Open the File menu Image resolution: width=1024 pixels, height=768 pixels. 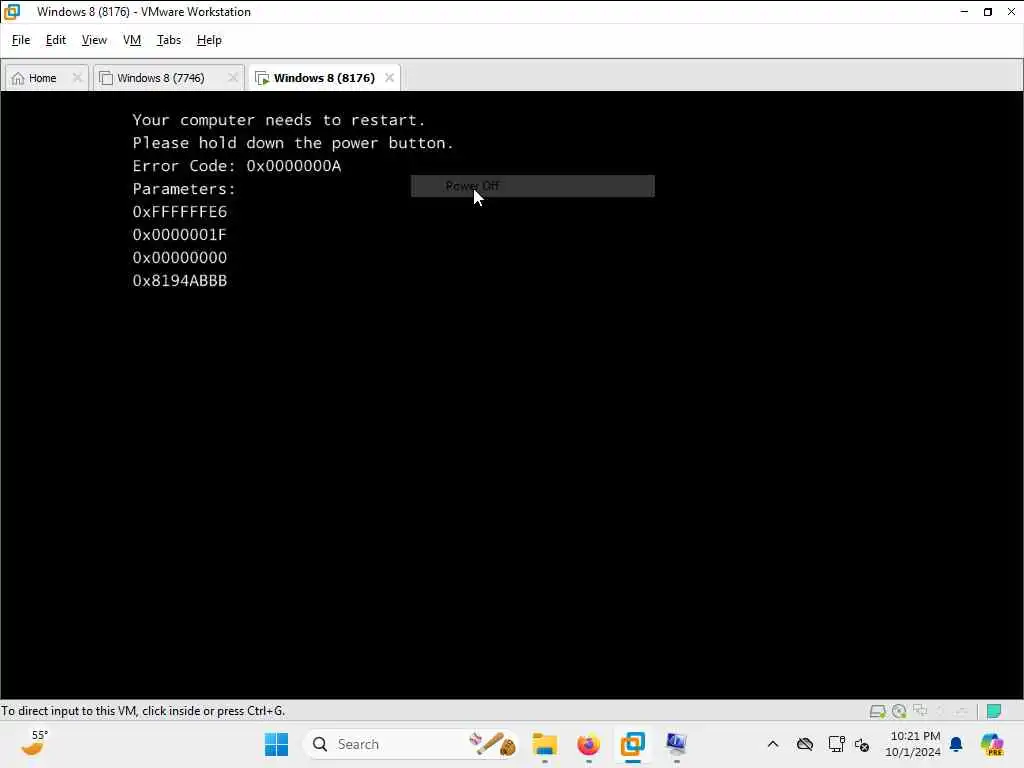[x=21, y=40]
